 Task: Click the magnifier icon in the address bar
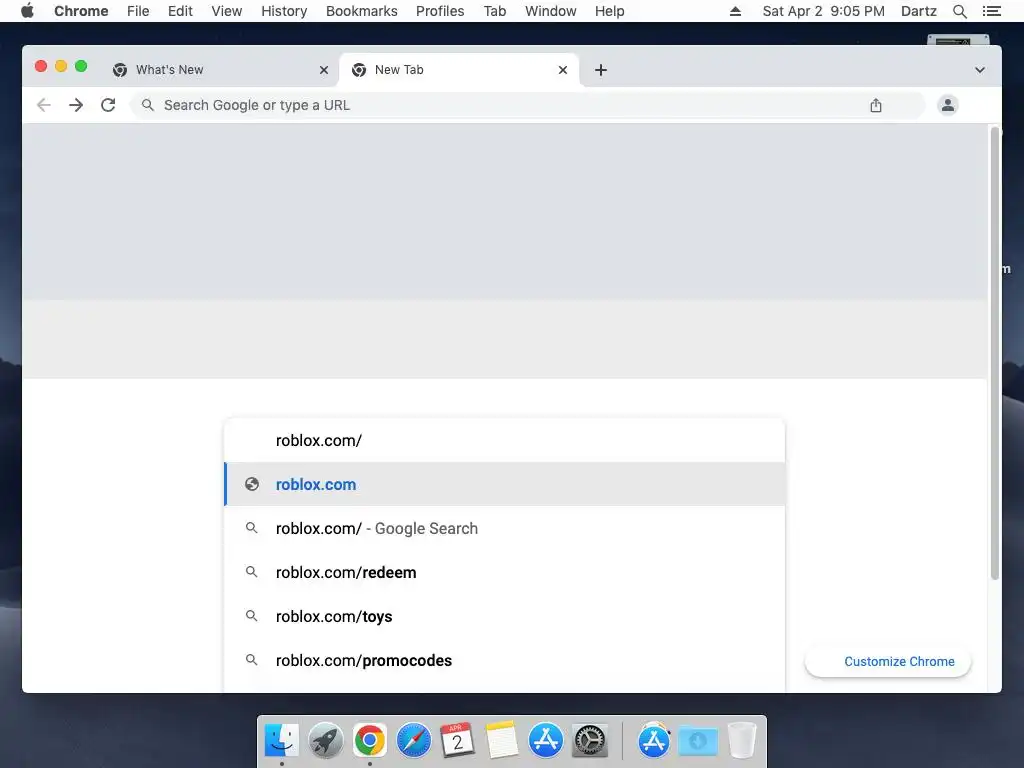tap(148, 105)
